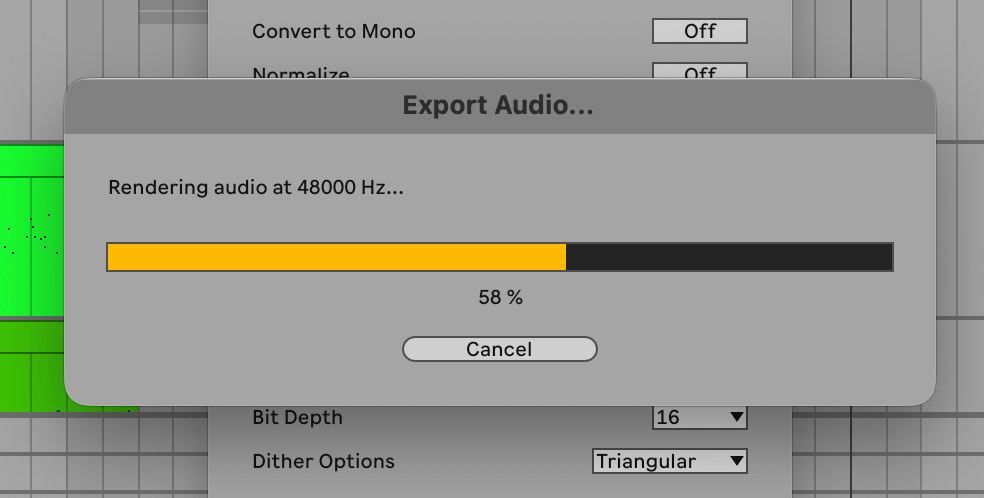Click the Convert to Mono label
Screen dimensions: 984x498
coord(333,31)
